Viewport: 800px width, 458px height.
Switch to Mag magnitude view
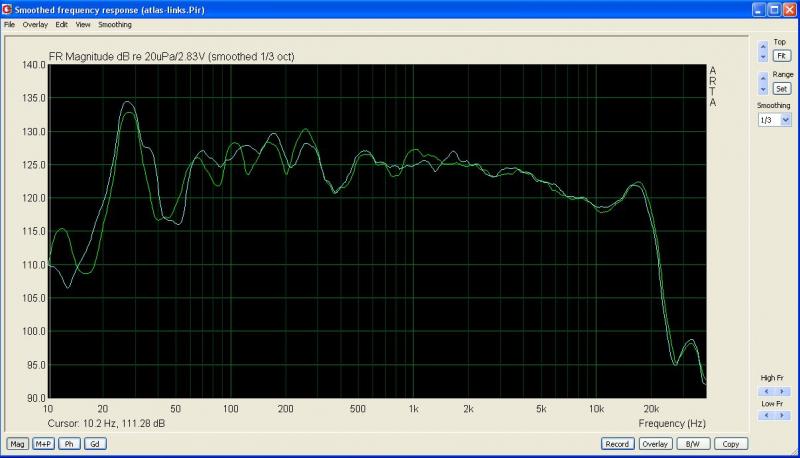pyautogui.click(x=17, y=444)
